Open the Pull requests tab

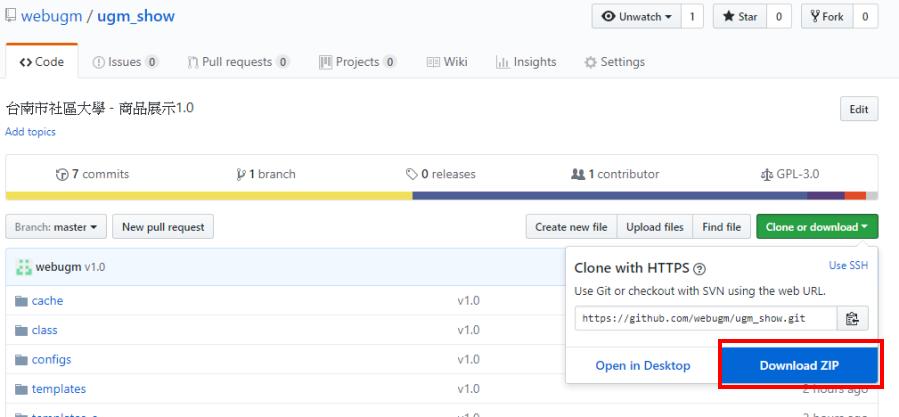238,62
